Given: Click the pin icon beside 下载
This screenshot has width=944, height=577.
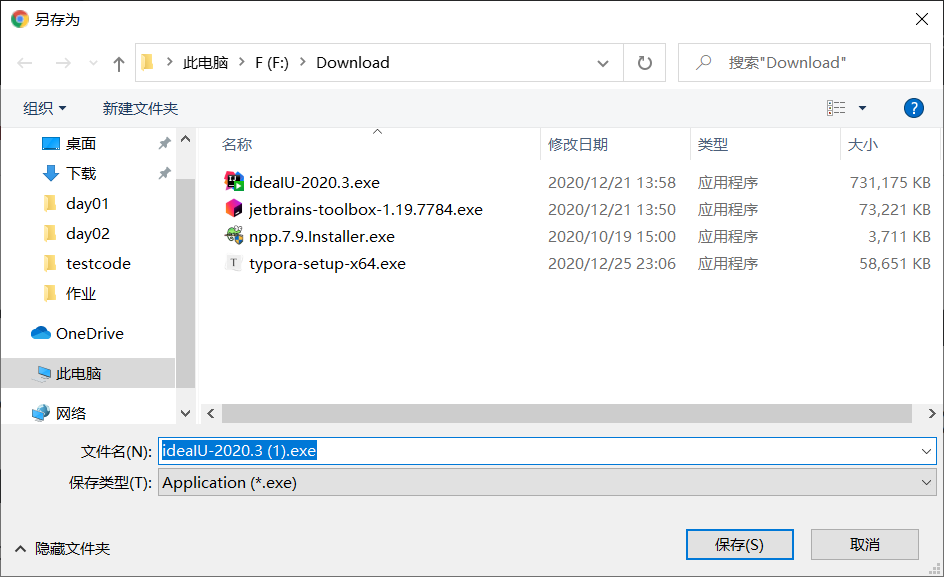Looking at the screenshot, I should pos(164,173).
